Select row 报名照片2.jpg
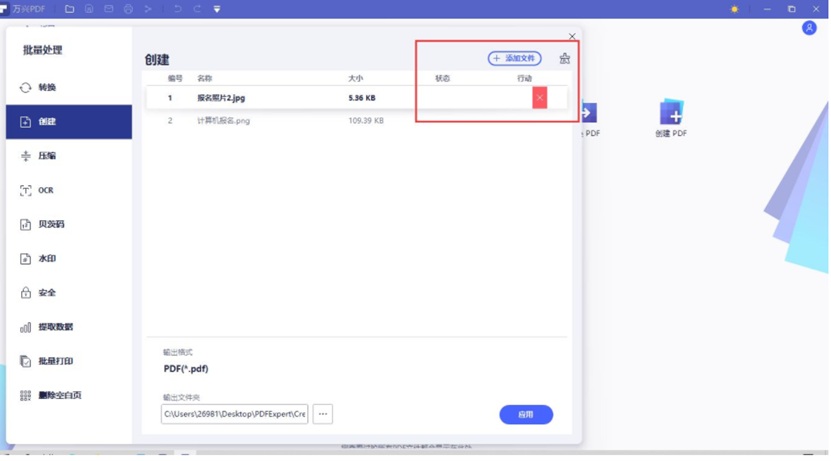The height and width of the screenshot is (461, 831). (x=357, y=97)
